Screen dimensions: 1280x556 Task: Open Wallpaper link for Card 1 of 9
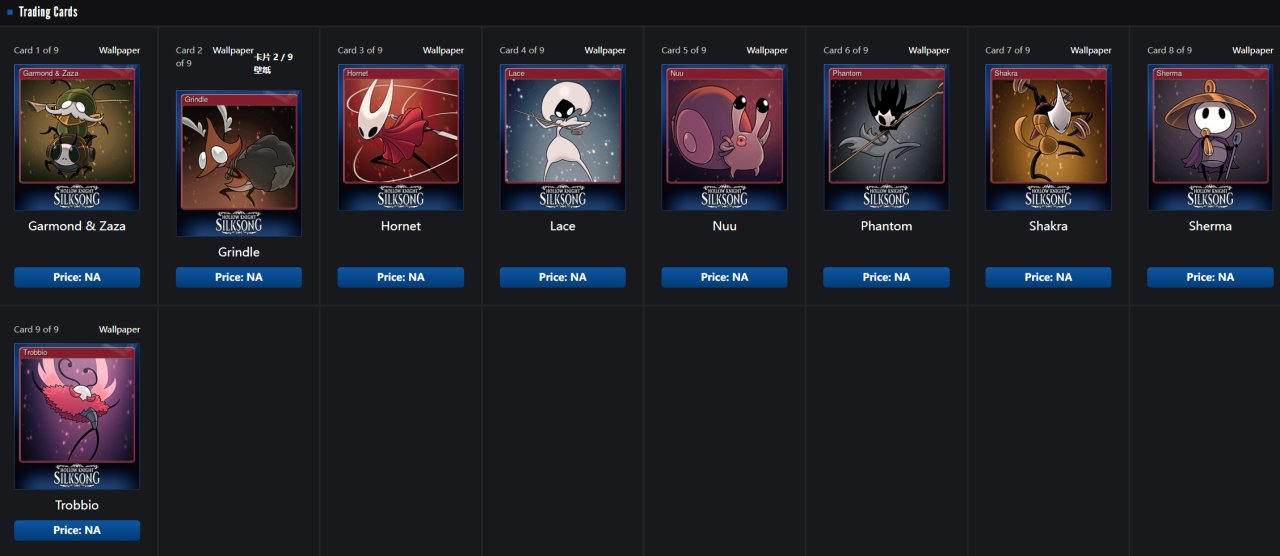pos(119,50)
